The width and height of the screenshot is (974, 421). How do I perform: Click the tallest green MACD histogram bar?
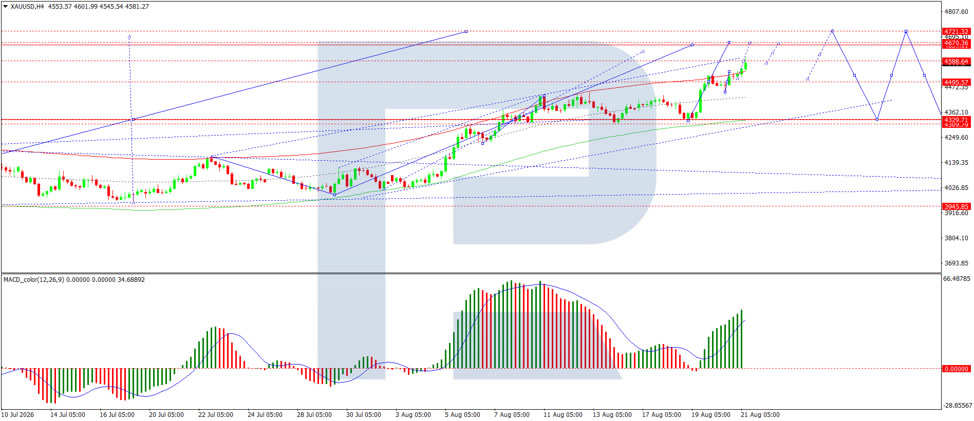pyautogui.click(x=511, y=325)
